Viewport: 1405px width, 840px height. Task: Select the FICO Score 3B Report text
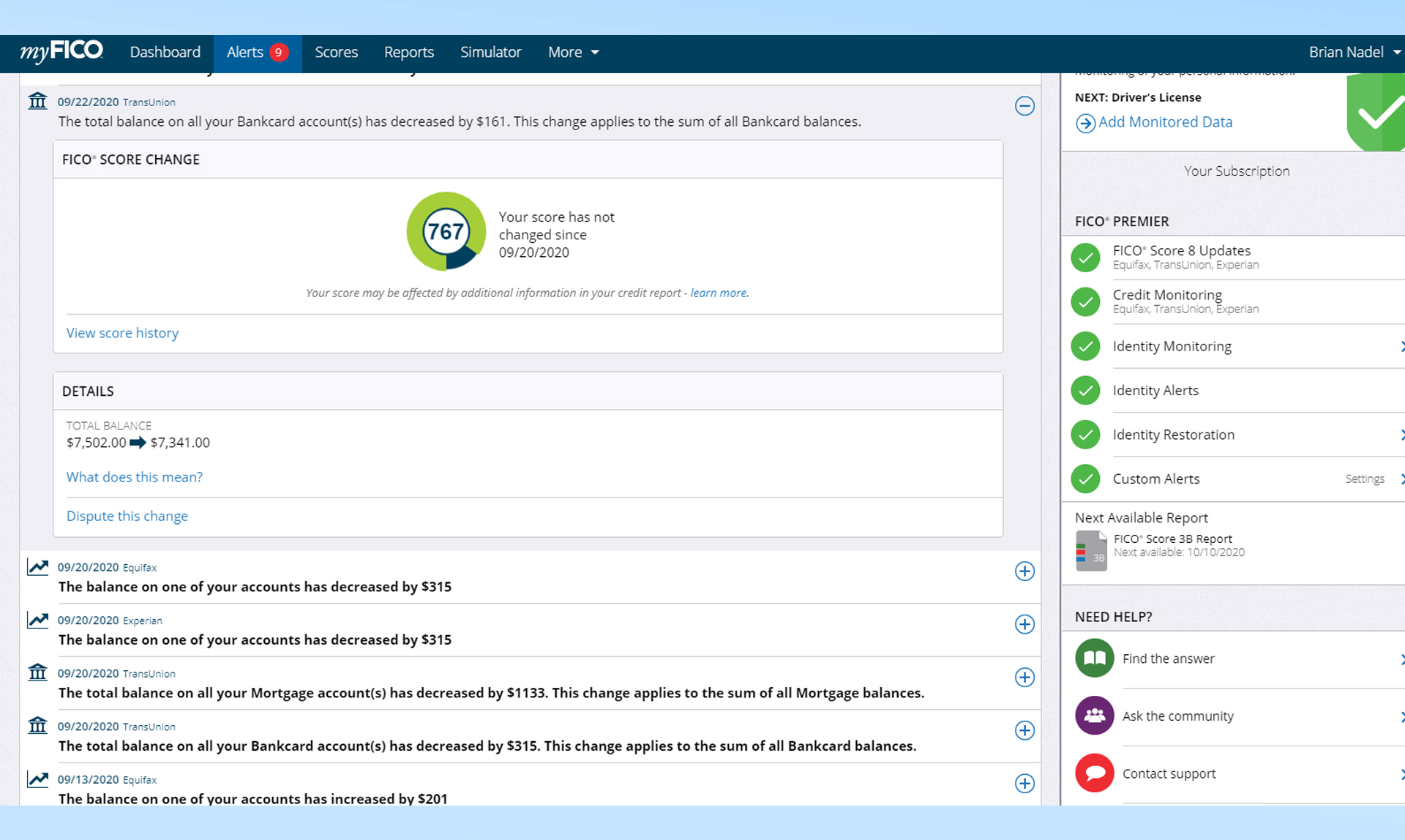1172,539
